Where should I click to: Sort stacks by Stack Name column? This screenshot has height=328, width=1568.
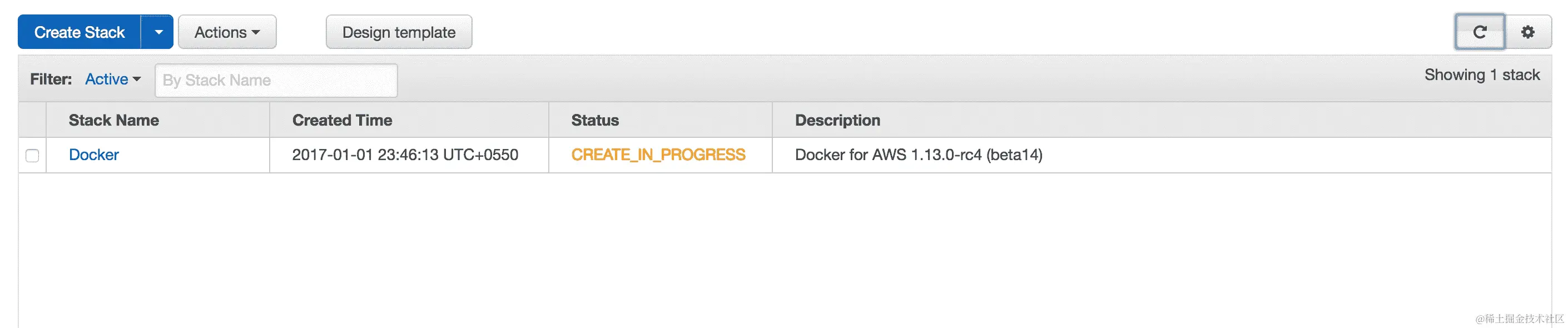pyautogui.click(x=113, y=120)
